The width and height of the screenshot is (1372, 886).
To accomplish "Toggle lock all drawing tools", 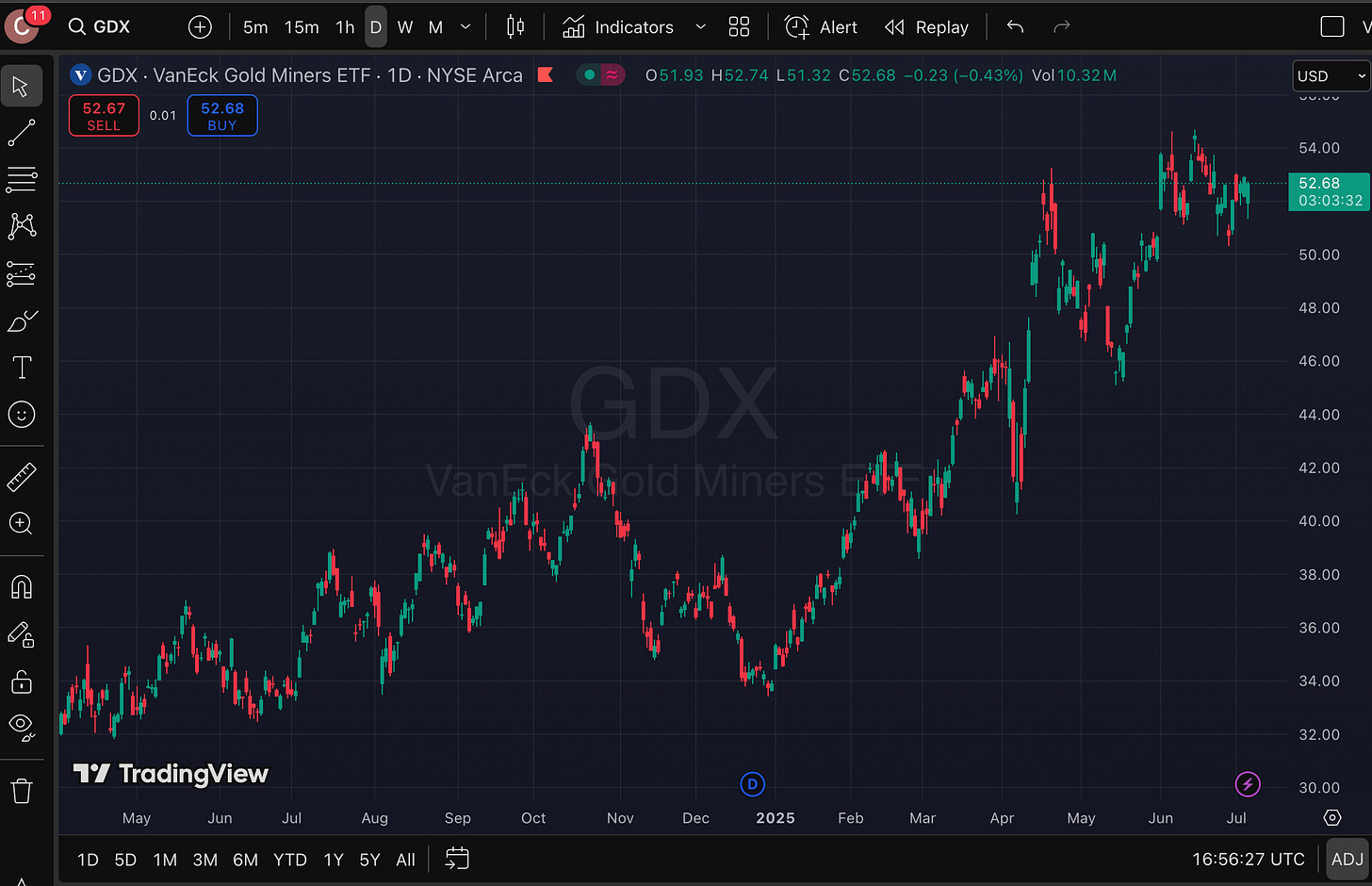I will [x=21, y=681].
